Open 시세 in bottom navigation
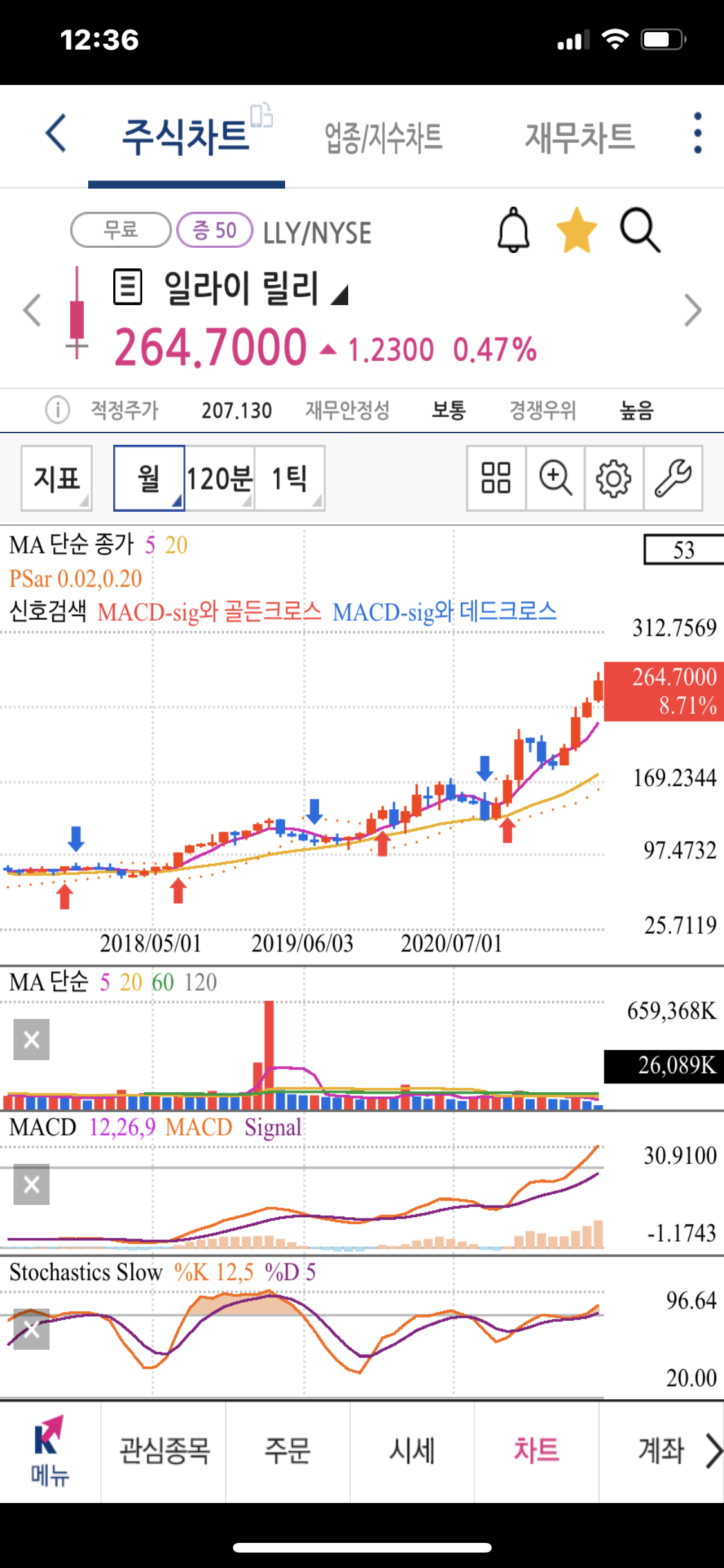The image size is (724, 1568). (x=413, y=1451)
